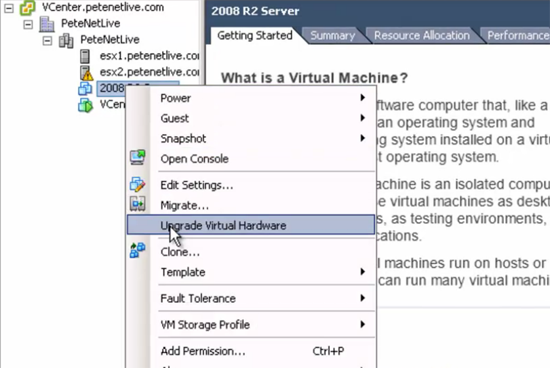
Task: Switch to the Resource Allocation tab
Action: (x=422, y=35)
